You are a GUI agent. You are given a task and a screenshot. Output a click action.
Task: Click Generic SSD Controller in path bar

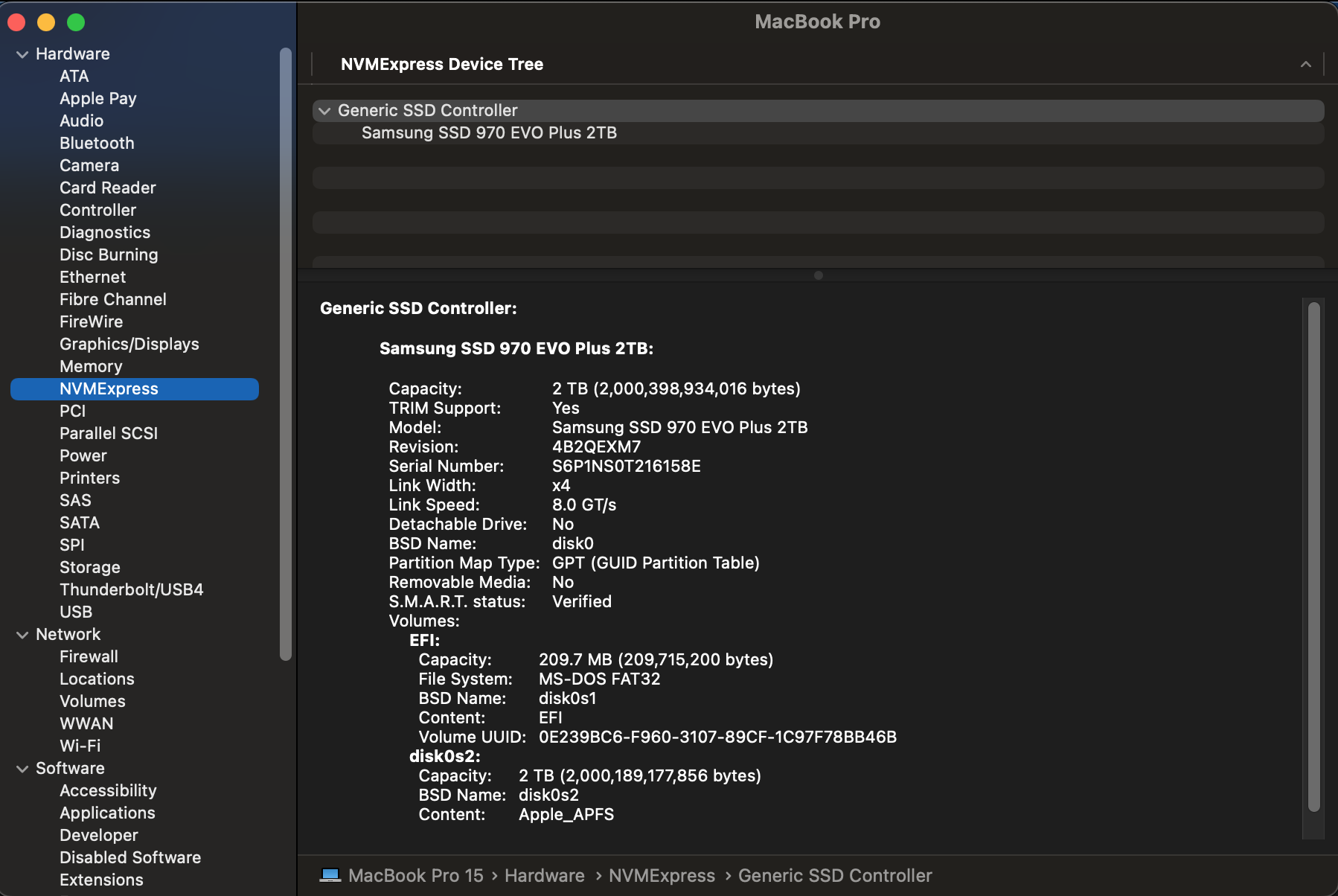pyautogui.click(x=835, y=876)
